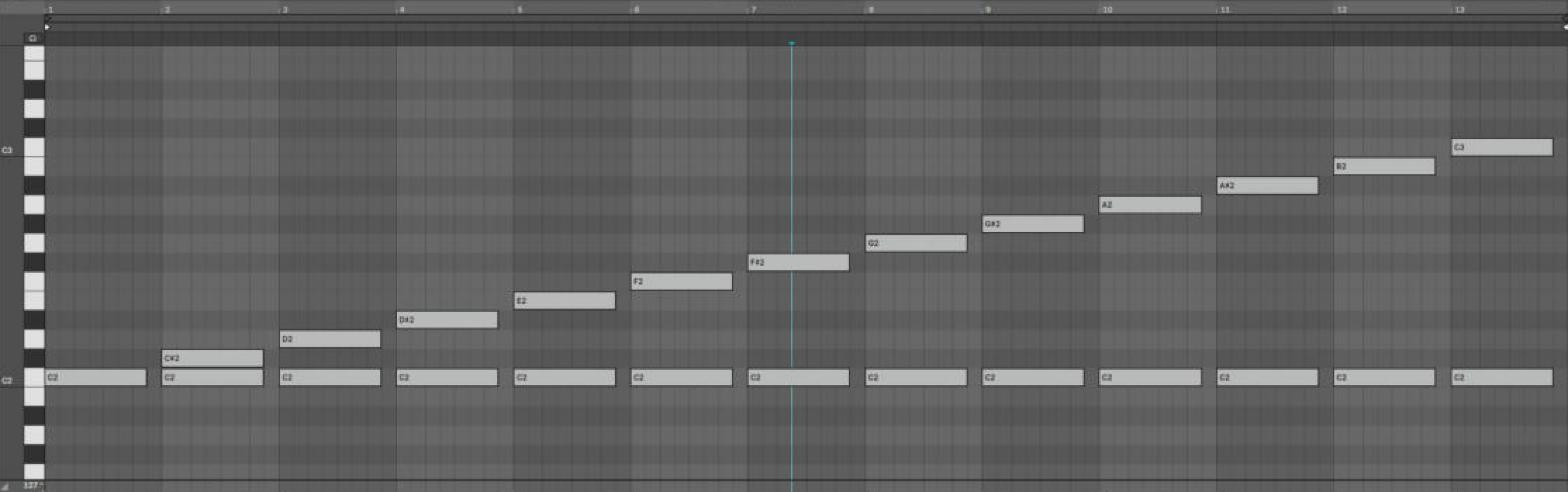1568x492 pixels.
Task: Select the C2 note starting at bar 1
Action: pos(95,377)
